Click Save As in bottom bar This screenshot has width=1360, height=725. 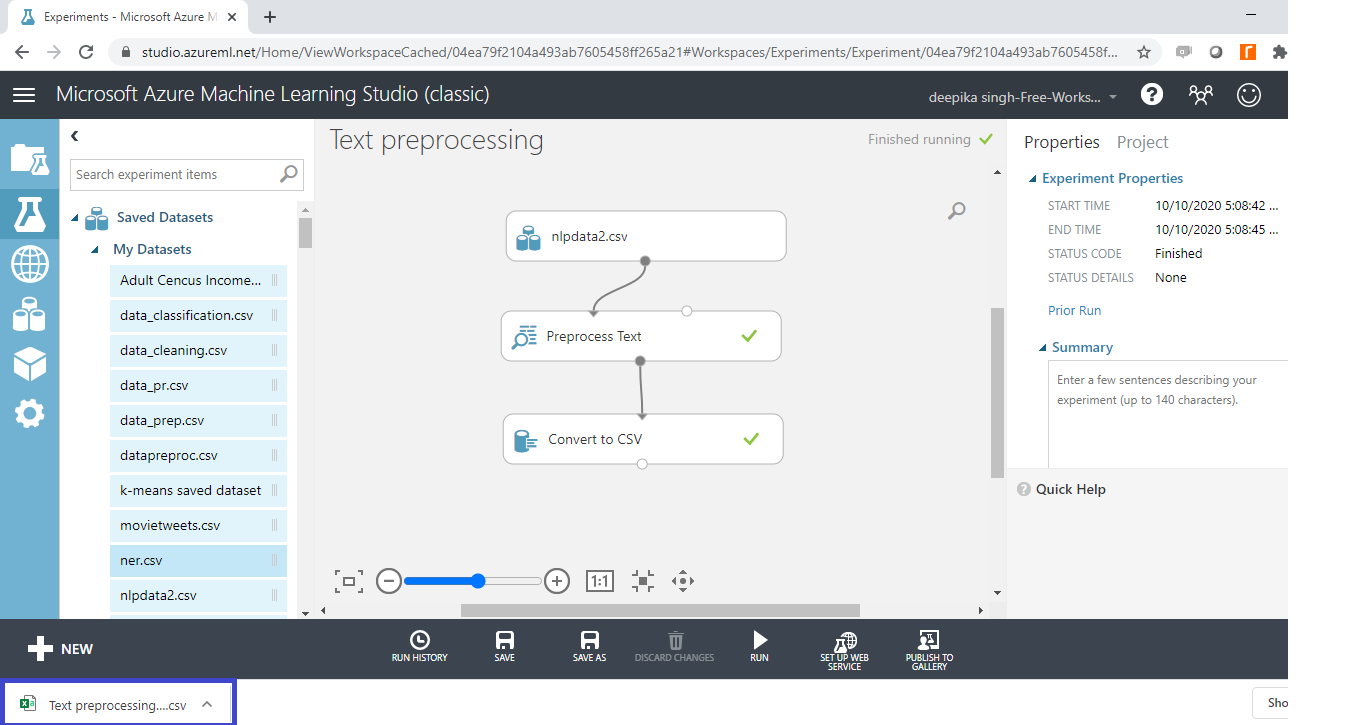click(x=590, y=647)
